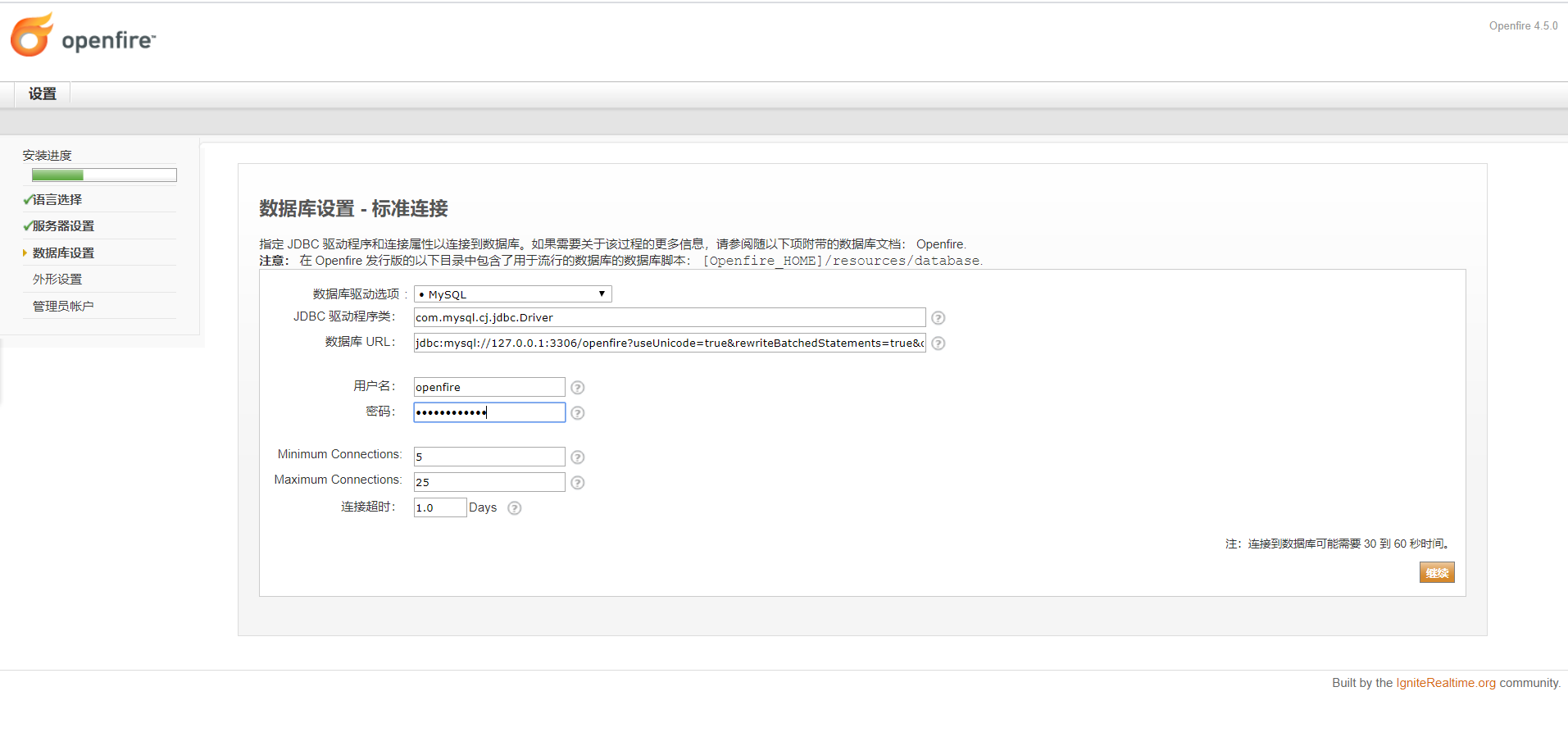This screenshot has width=1568, height=737.
Task: Click help icon next to JDBC driver class
Action: [x=939, y=318]
